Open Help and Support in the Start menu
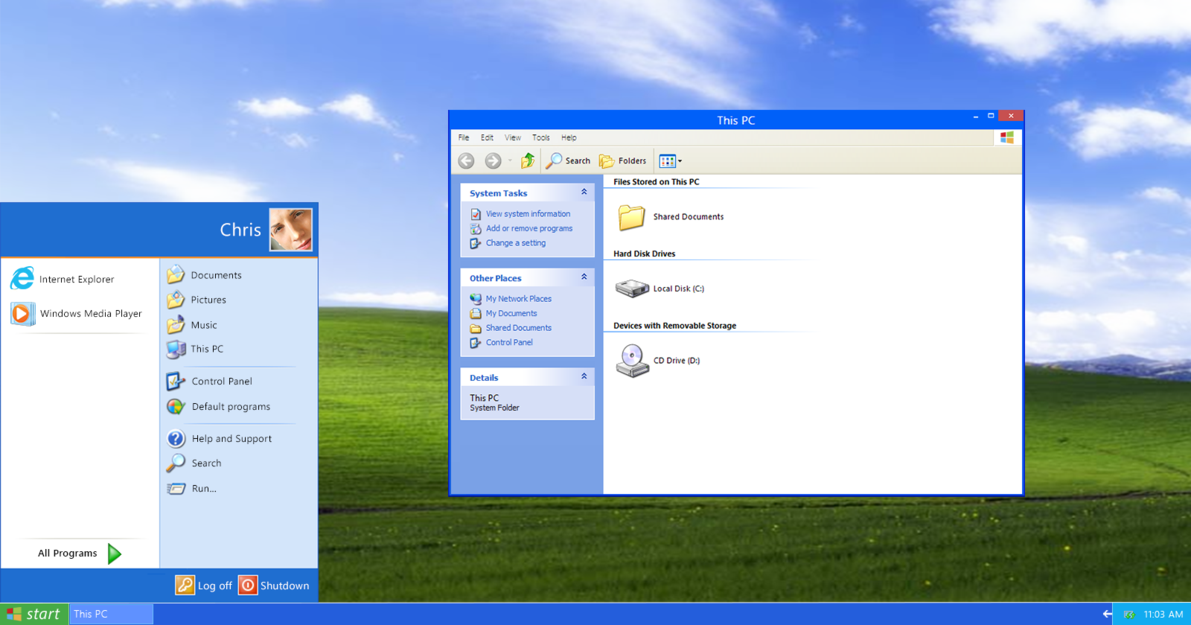Image resolution: width=1191 pixels, height=625 pixels. 219,438
